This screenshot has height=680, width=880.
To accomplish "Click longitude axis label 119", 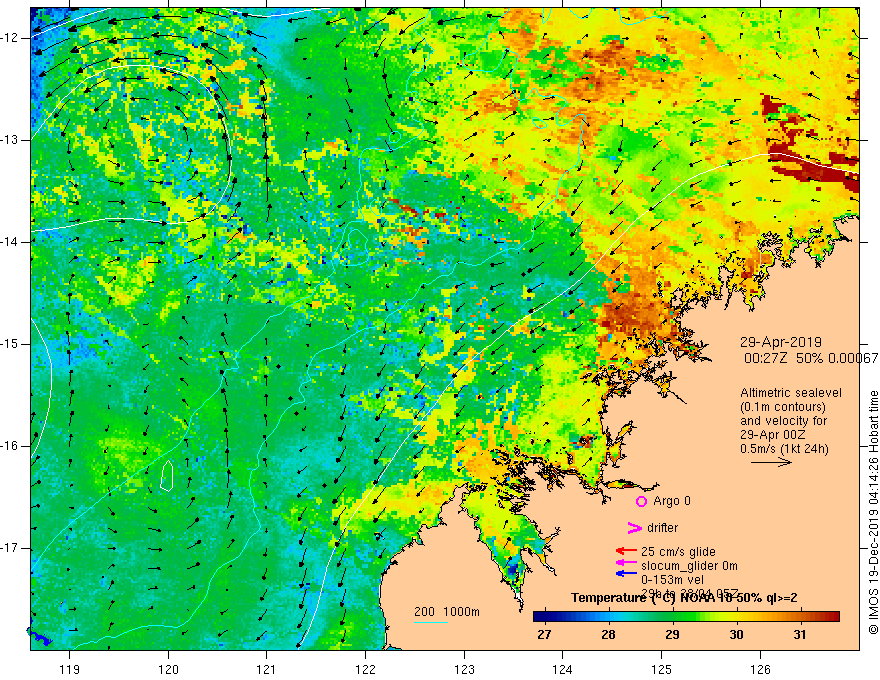I will pos(70,669).
